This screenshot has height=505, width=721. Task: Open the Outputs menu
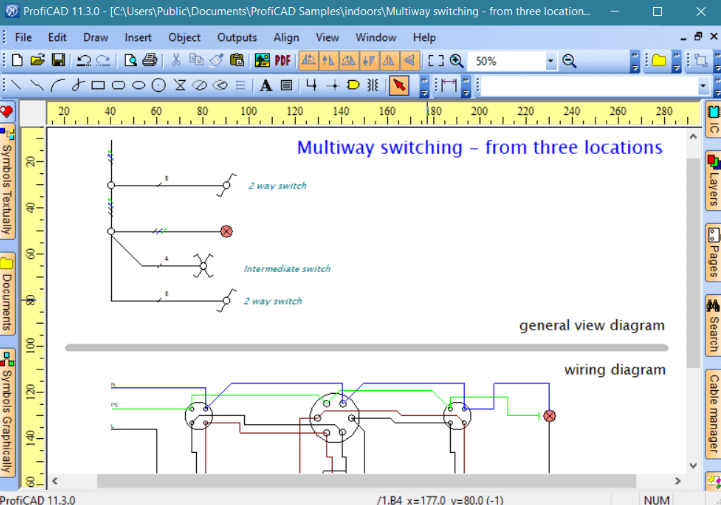[x=237, y=37]
